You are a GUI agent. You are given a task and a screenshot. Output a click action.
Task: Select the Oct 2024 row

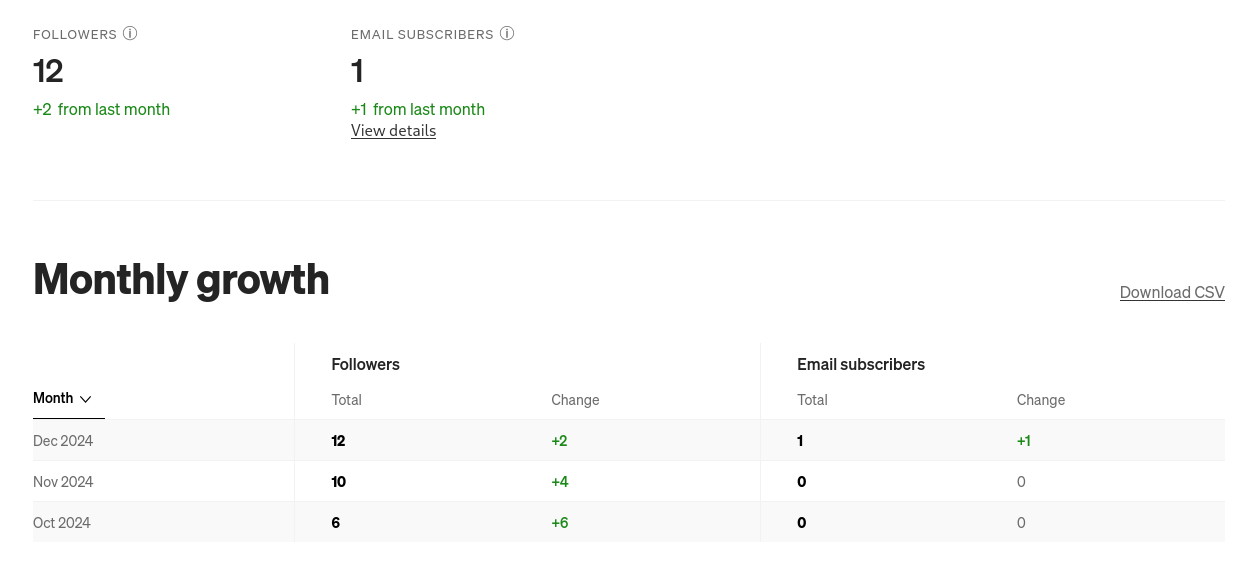pyautogui.click(x=628, y=522)
